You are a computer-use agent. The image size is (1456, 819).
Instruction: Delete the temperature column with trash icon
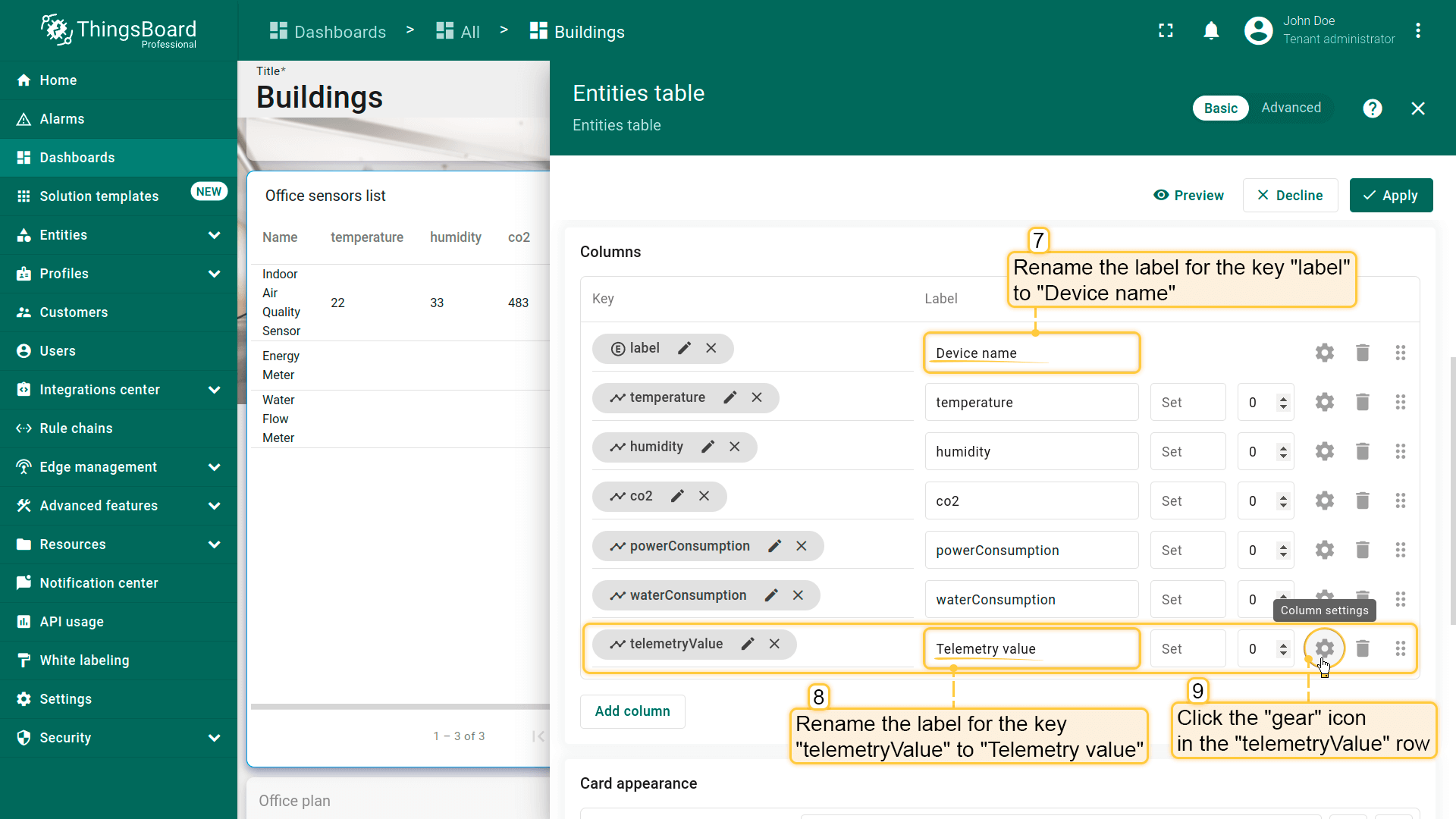coord(1362,402)
